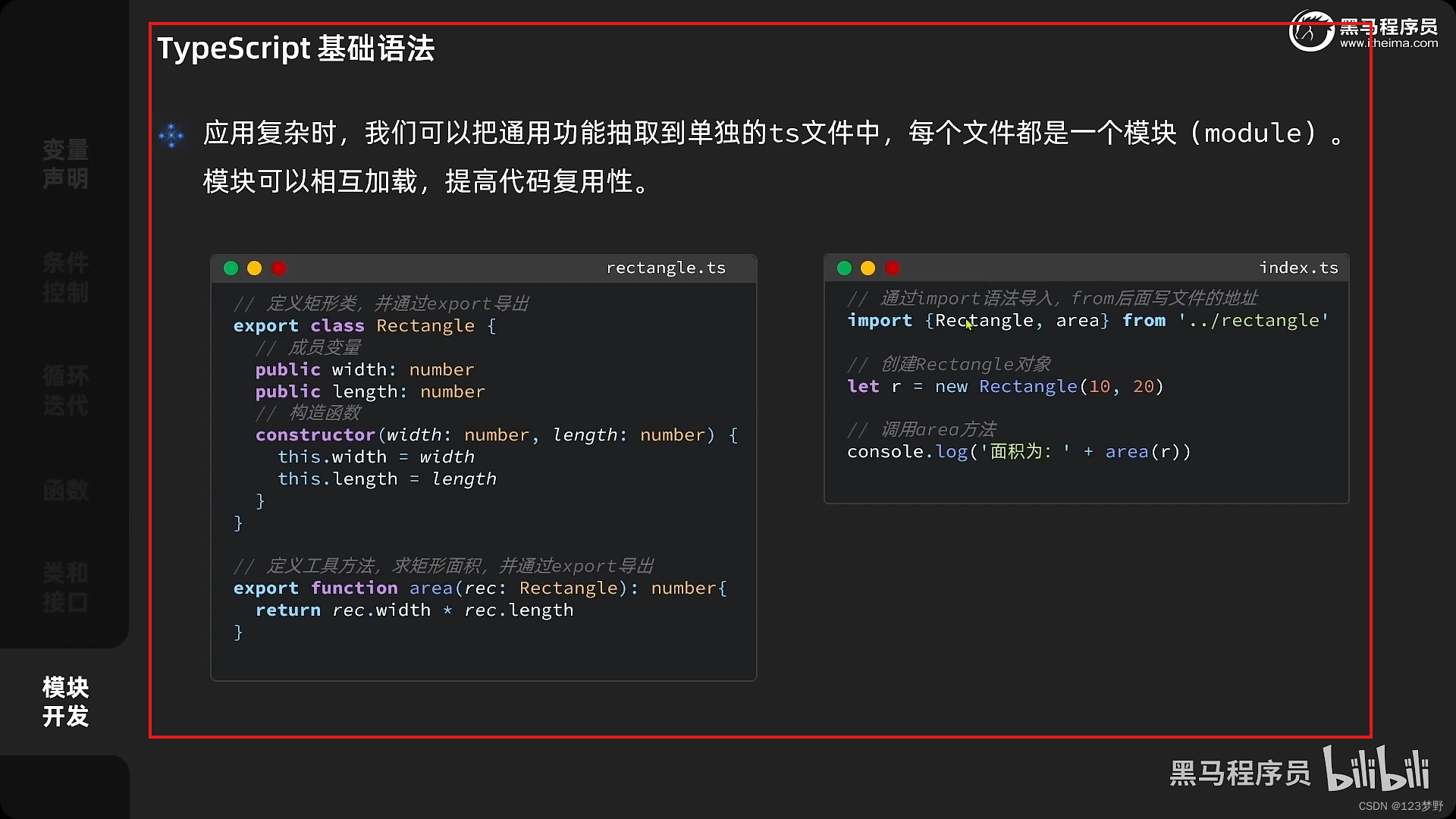Select the index.ts tab
This screenshot has width=1456, height=819.
1299,267
